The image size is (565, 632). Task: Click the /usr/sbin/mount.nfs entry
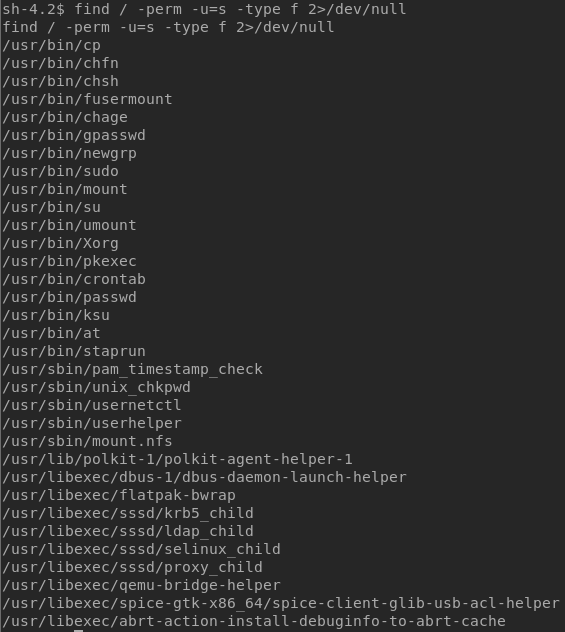click(87, 441)
